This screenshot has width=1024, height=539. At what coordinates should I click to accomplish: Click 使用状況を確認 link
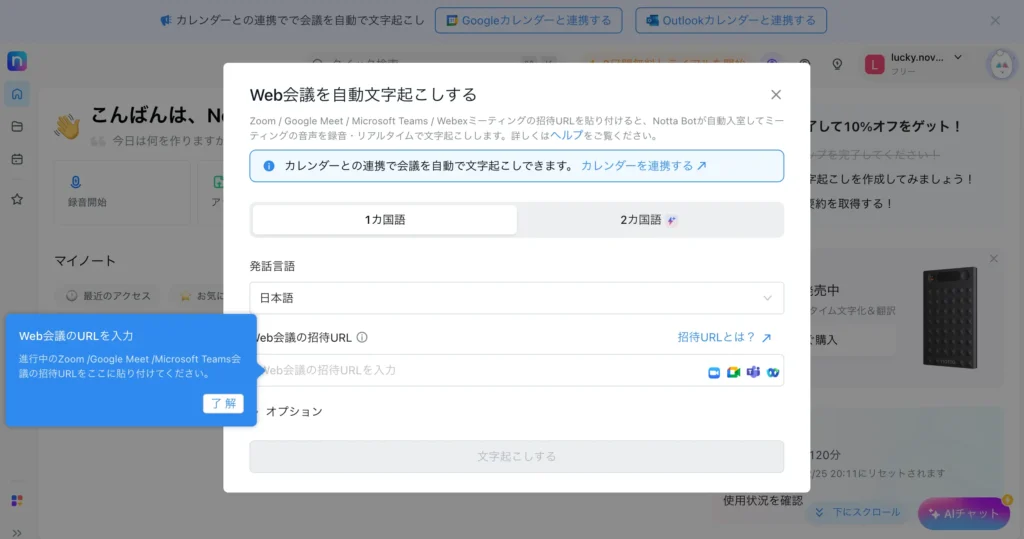[763, 500]
